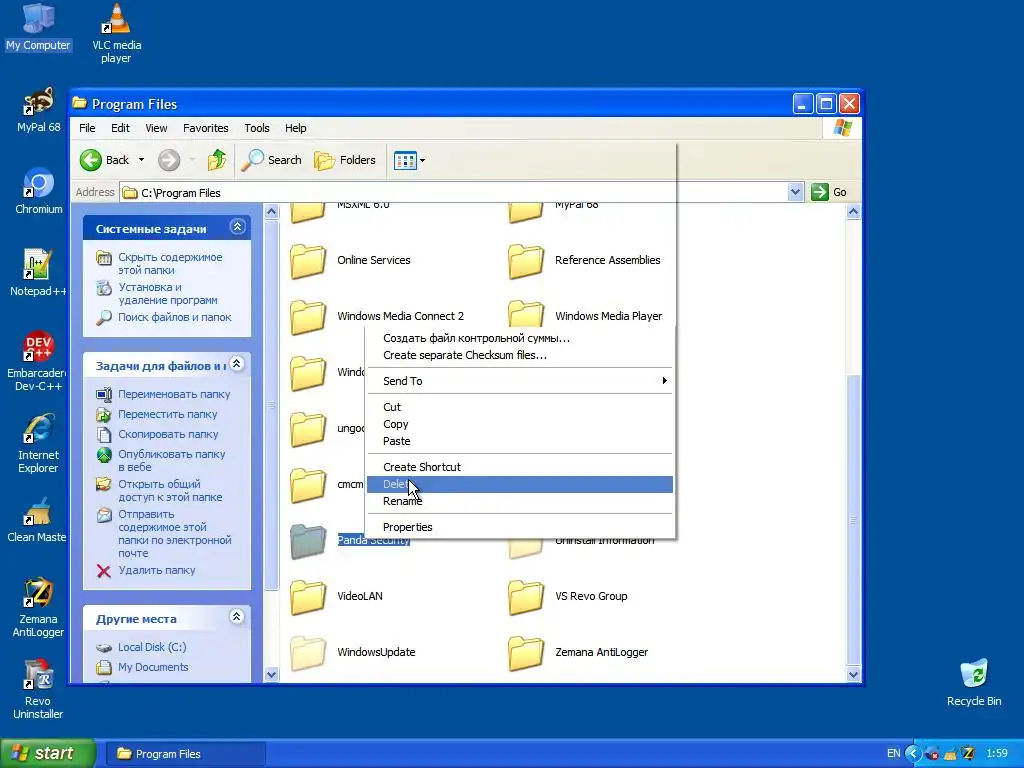Click Program Files taskbar button
The height and width of the screenshot is (768, 1024).
tap(185, 754)
